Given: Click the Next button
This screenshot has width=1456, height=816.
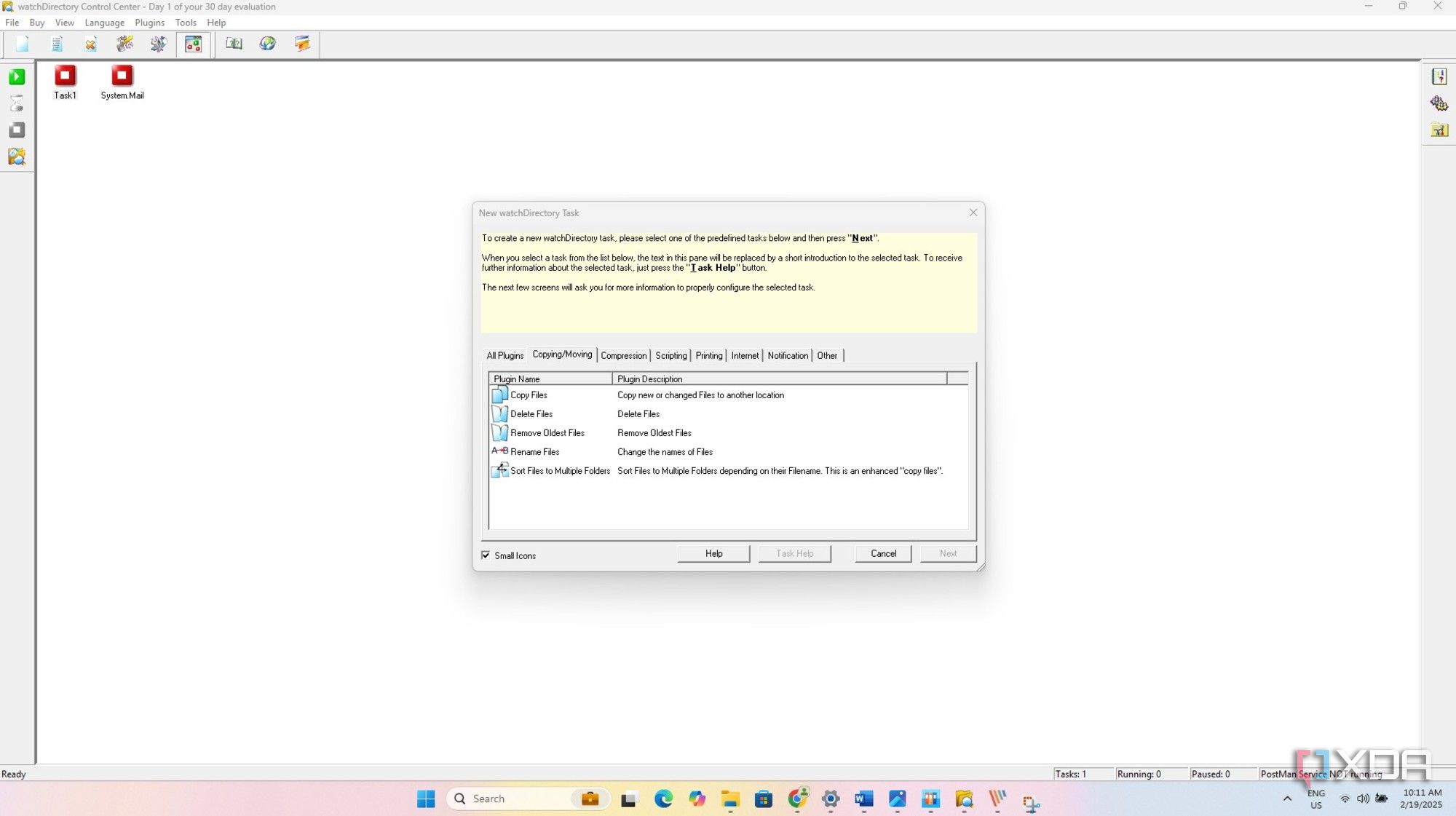Looking at the screenshot, I should click(948, 554).
